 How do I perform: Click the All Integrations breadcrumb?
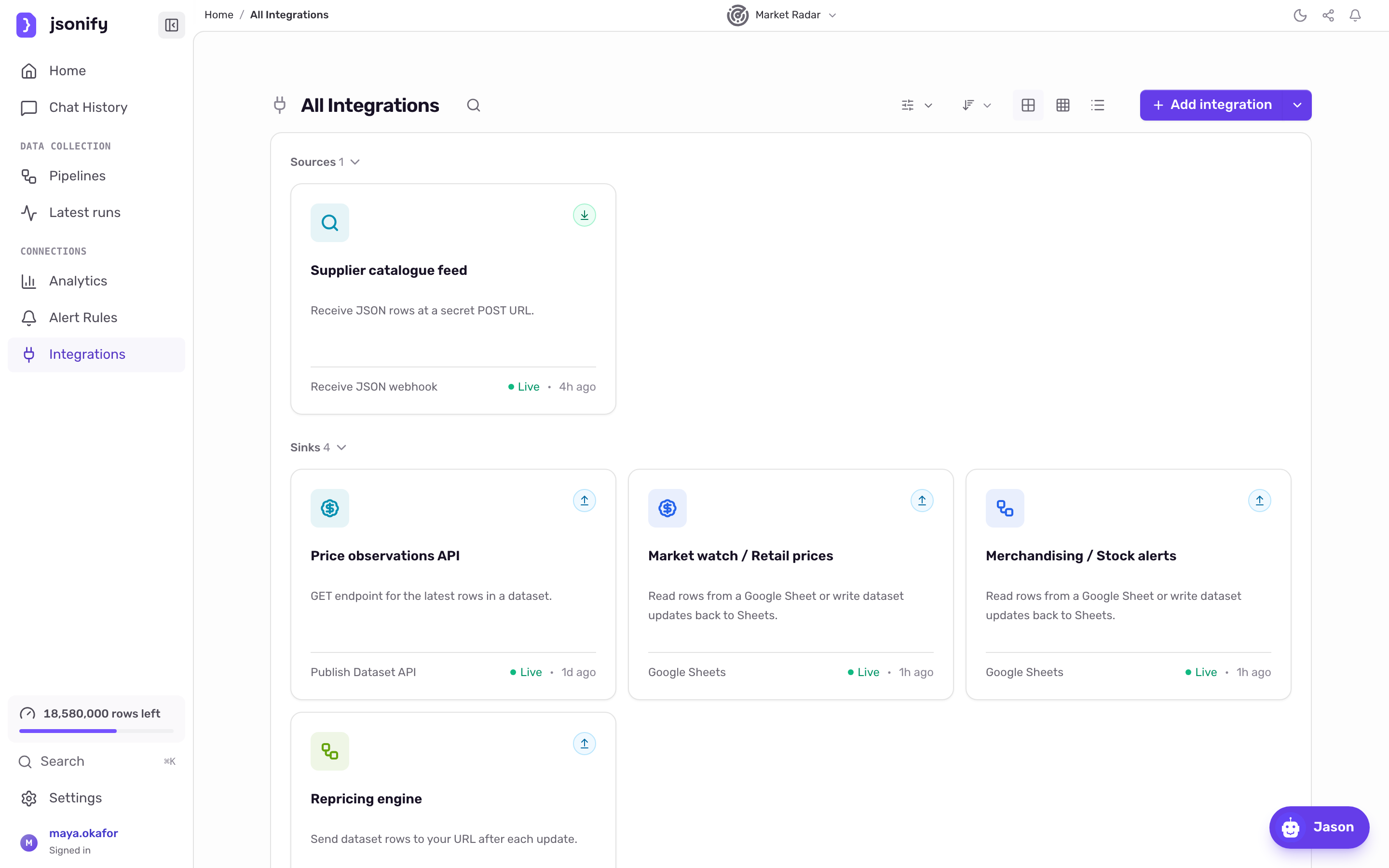click(x=289, y=15)
